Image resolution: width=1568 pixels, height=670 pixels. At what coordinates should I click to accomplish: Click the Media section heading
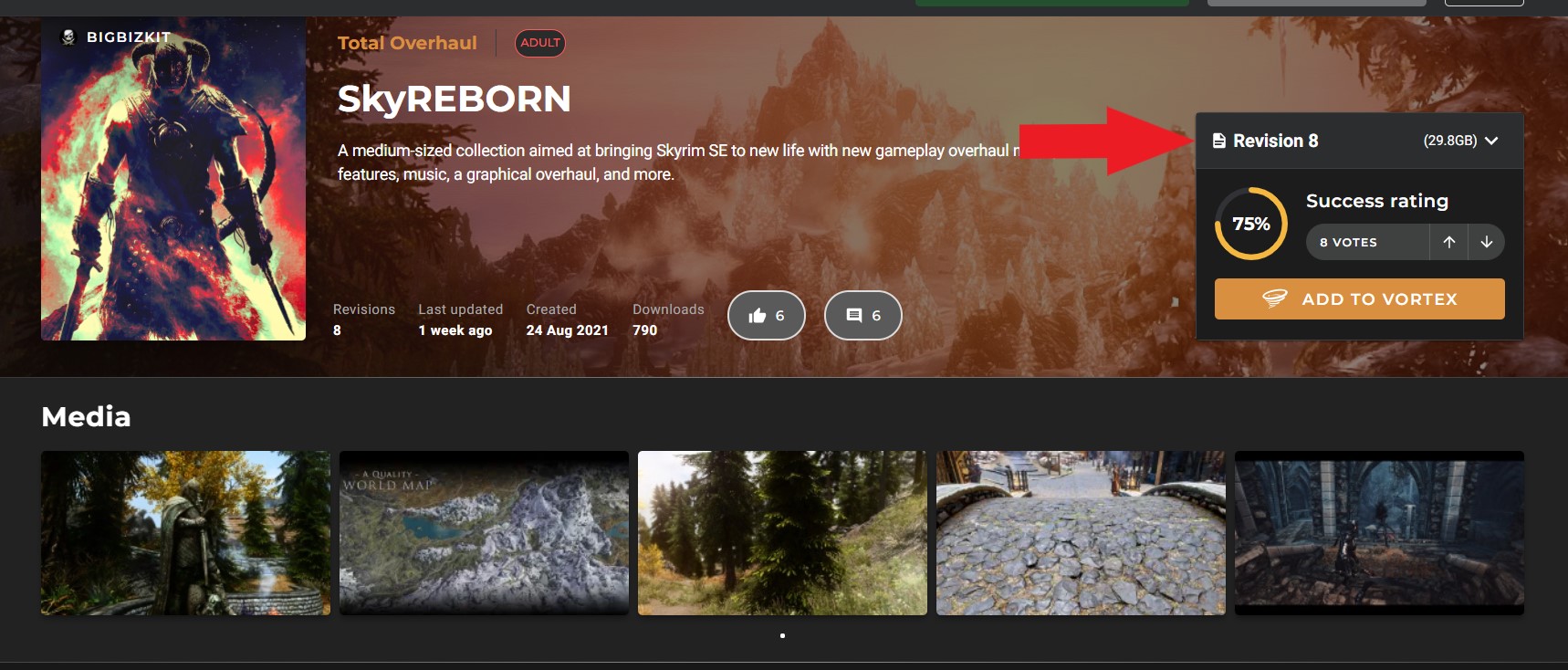[86, 416]
